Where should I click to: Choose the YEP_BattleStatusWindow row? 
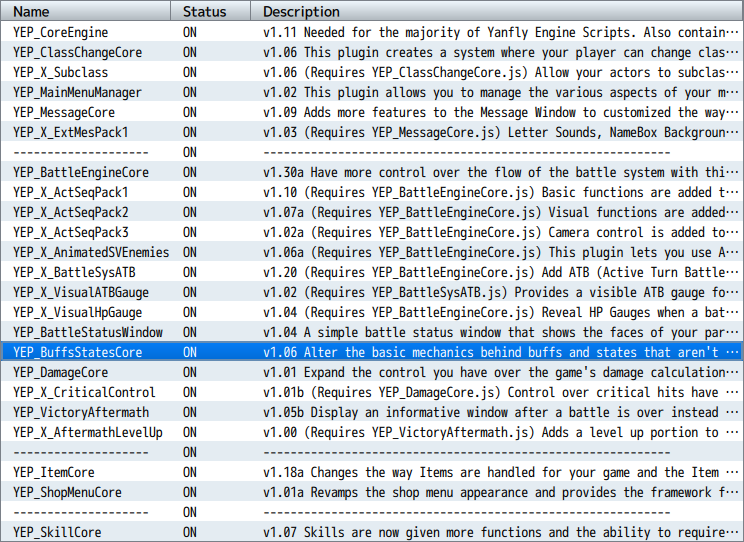(x=372, y=332)
